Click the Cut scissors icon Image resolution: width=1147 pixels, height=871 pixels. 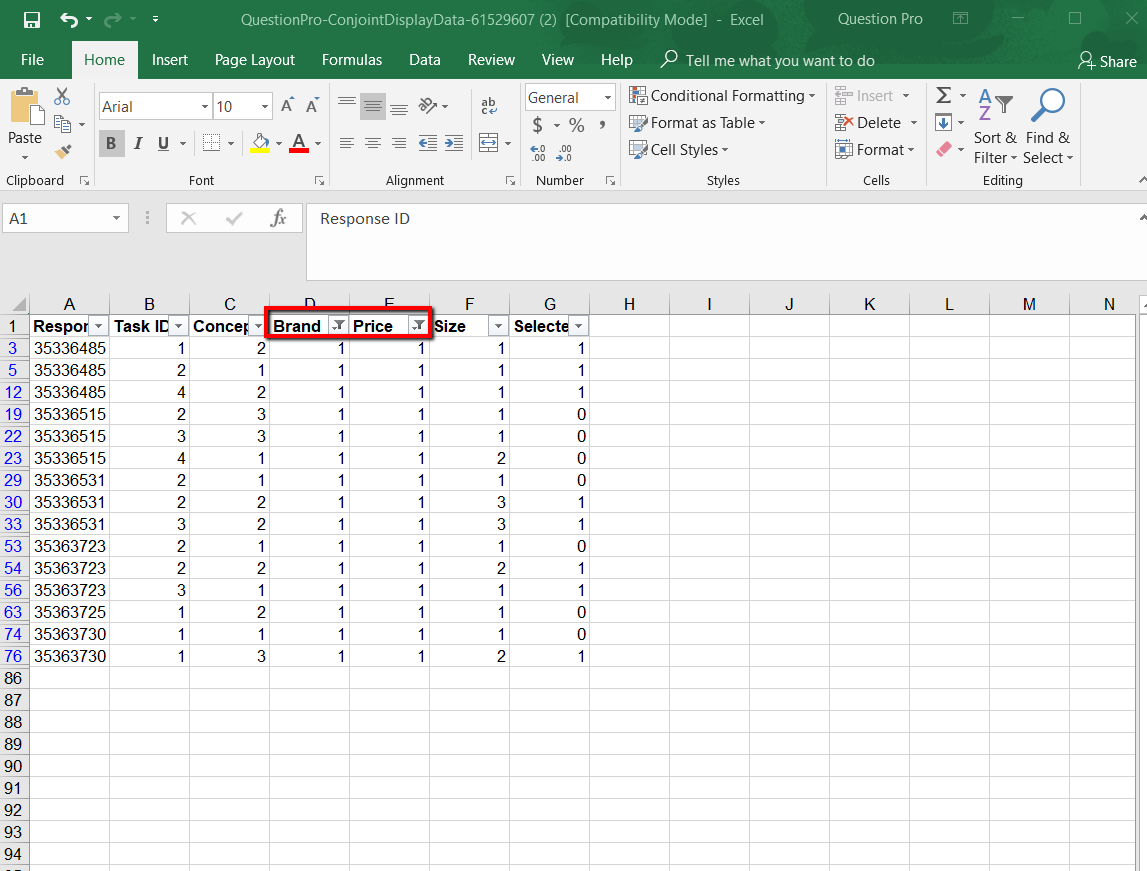62,97
